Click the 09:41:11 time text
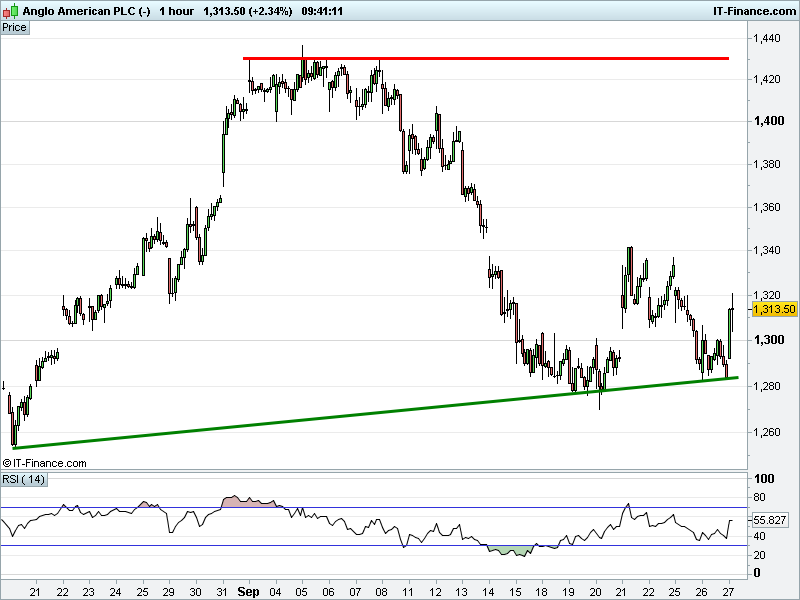This screenshot has width=800, height=600. [x=322, y=11]
